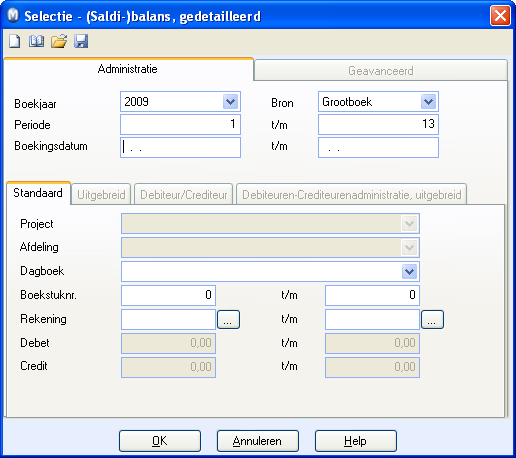Click the New blank selection icon
Image resolution: width=516 pixels, height=458 pixels.
(x=15, y=41)
